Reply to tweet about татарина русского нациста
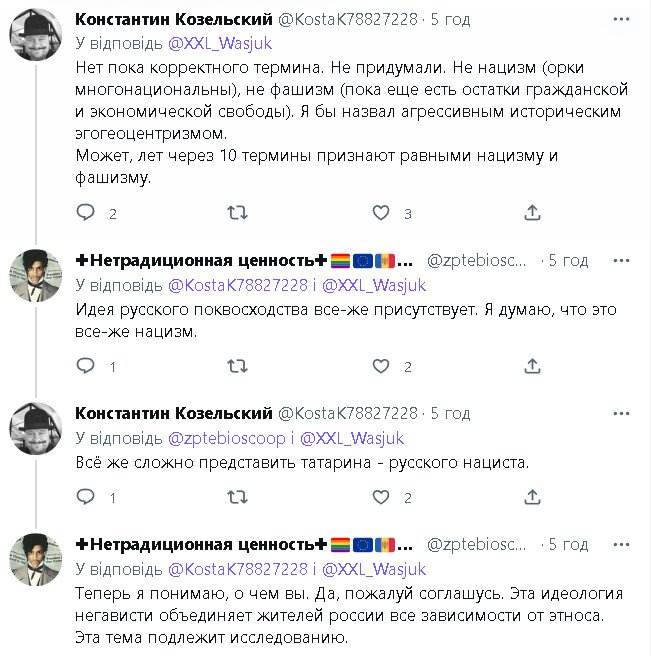This screenshot has width=651, height=656. (x=86, y=496)
